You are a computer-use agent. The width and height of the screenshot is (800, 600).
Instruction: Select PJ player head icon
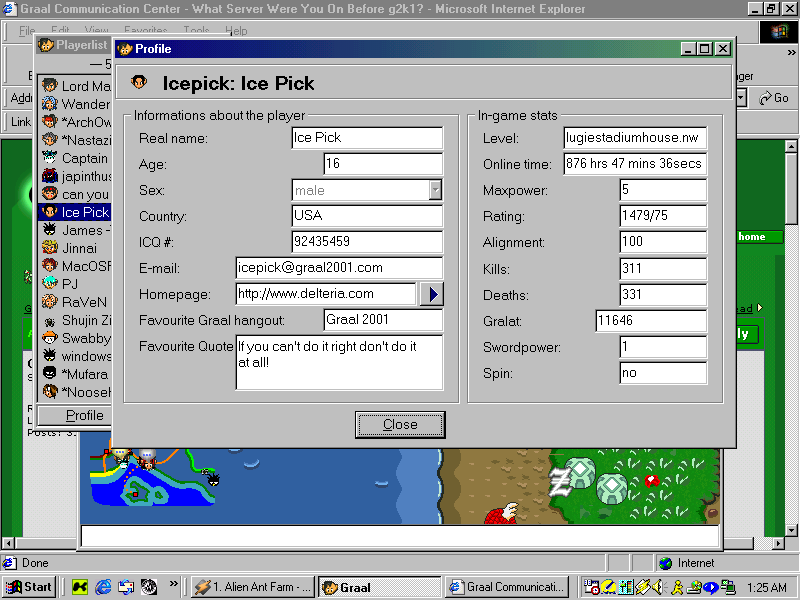(49, 283)
